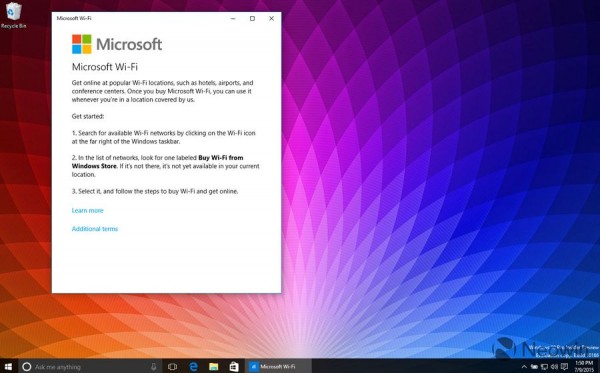The height and width of the screenshot is (373, 600).
Task: Click the OneDrive cloud tray icon
Action: click(534, 367)
